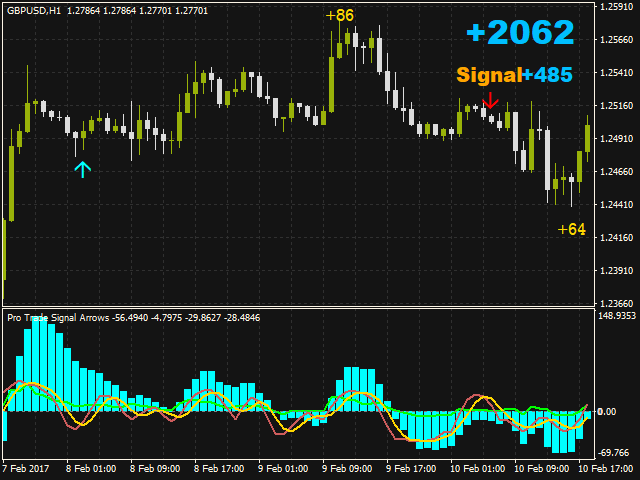Click the -69.766 indicator scale minimum

614,453
